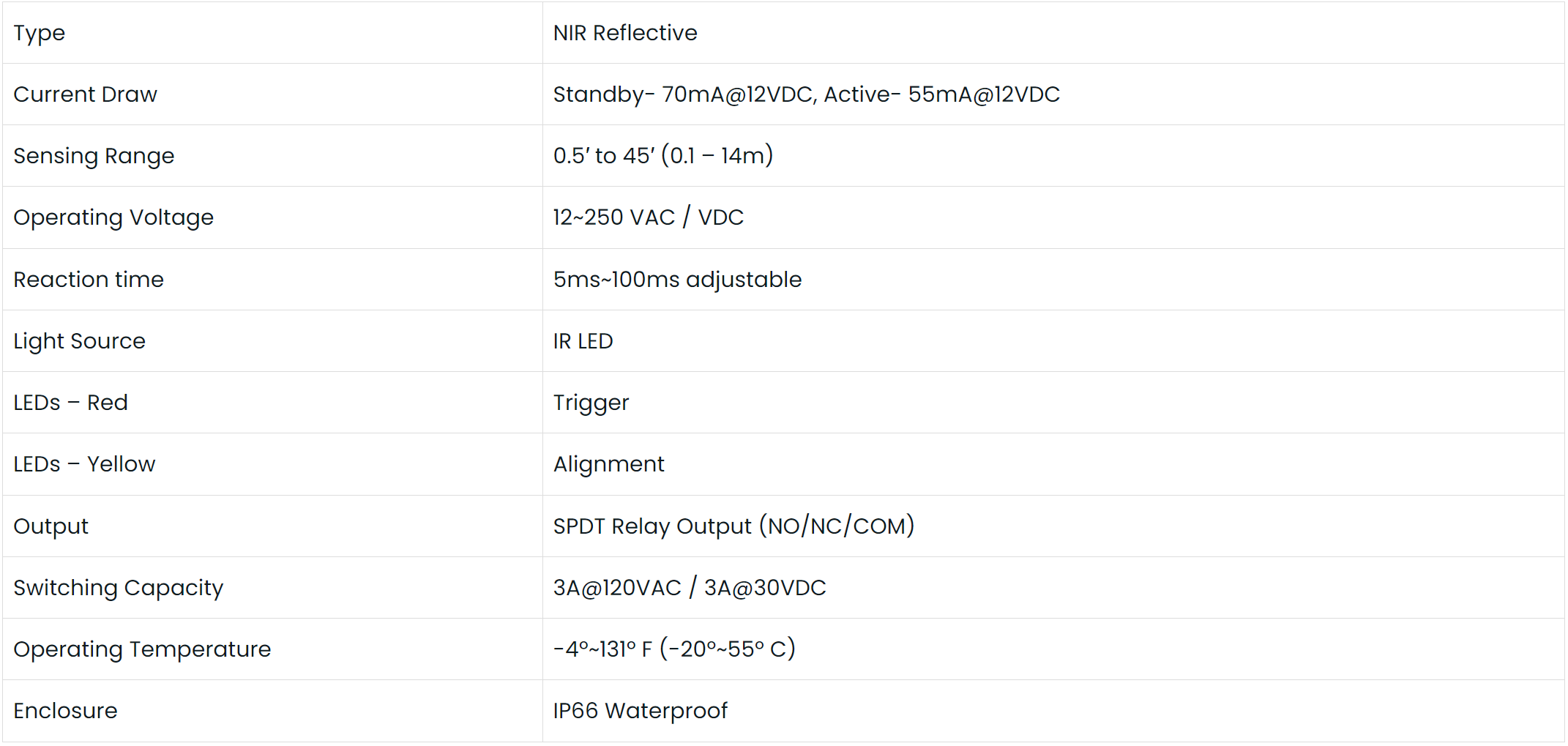Image resolution: width=1568 pixels, height=746 pixels.
Task: Click the "Operating Voltage" label
Action: click(113, 217)
